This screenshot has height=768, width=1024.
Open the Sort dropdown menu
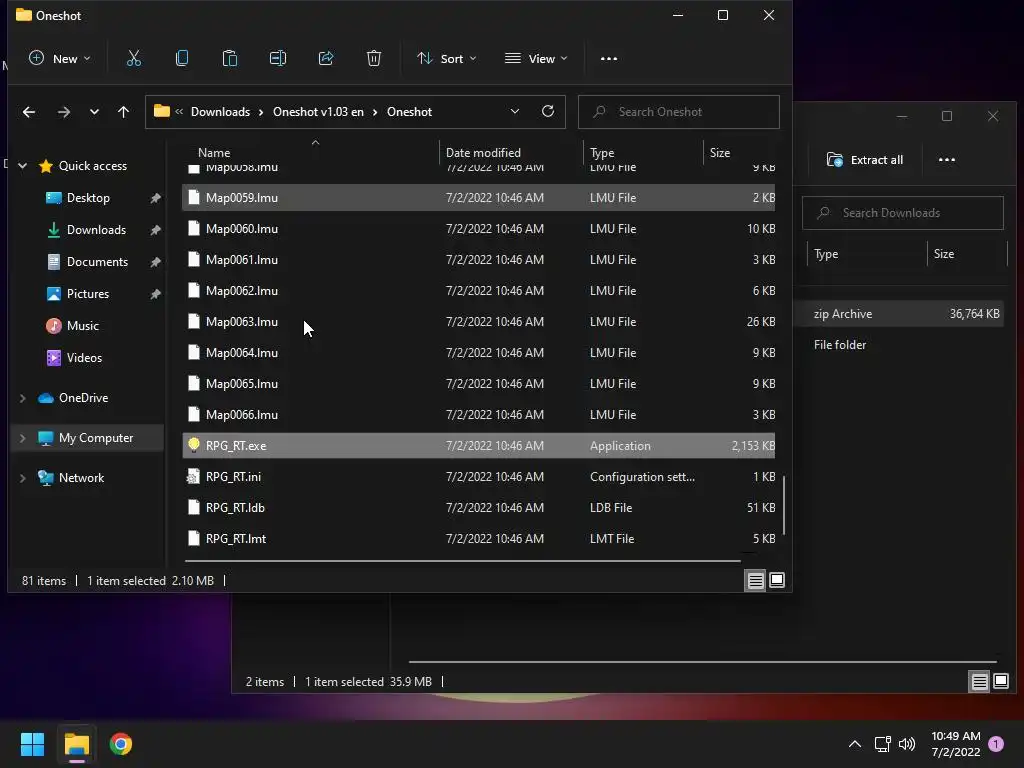click(447, 59)
